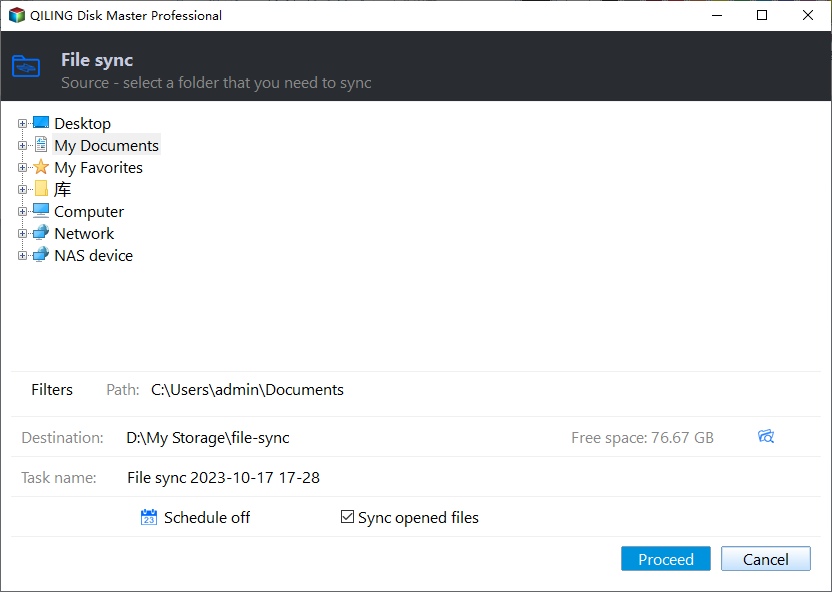Select NAS device in the tree
832x592 pixels.
click(x=94, y=256)
